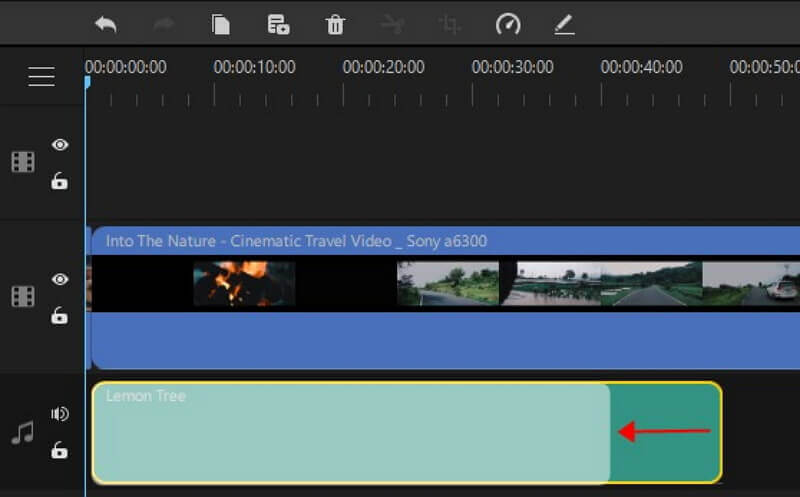
Task: Click the blue playhead marker at the timeline start
Action: [x=87, y=83]
